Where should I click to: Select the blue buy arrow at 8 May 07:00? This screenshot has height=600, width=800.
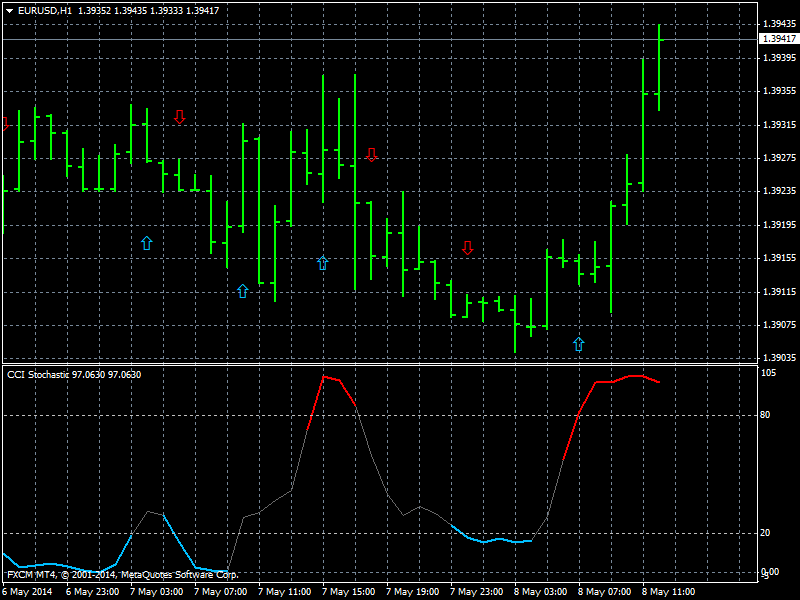(579, 344)
